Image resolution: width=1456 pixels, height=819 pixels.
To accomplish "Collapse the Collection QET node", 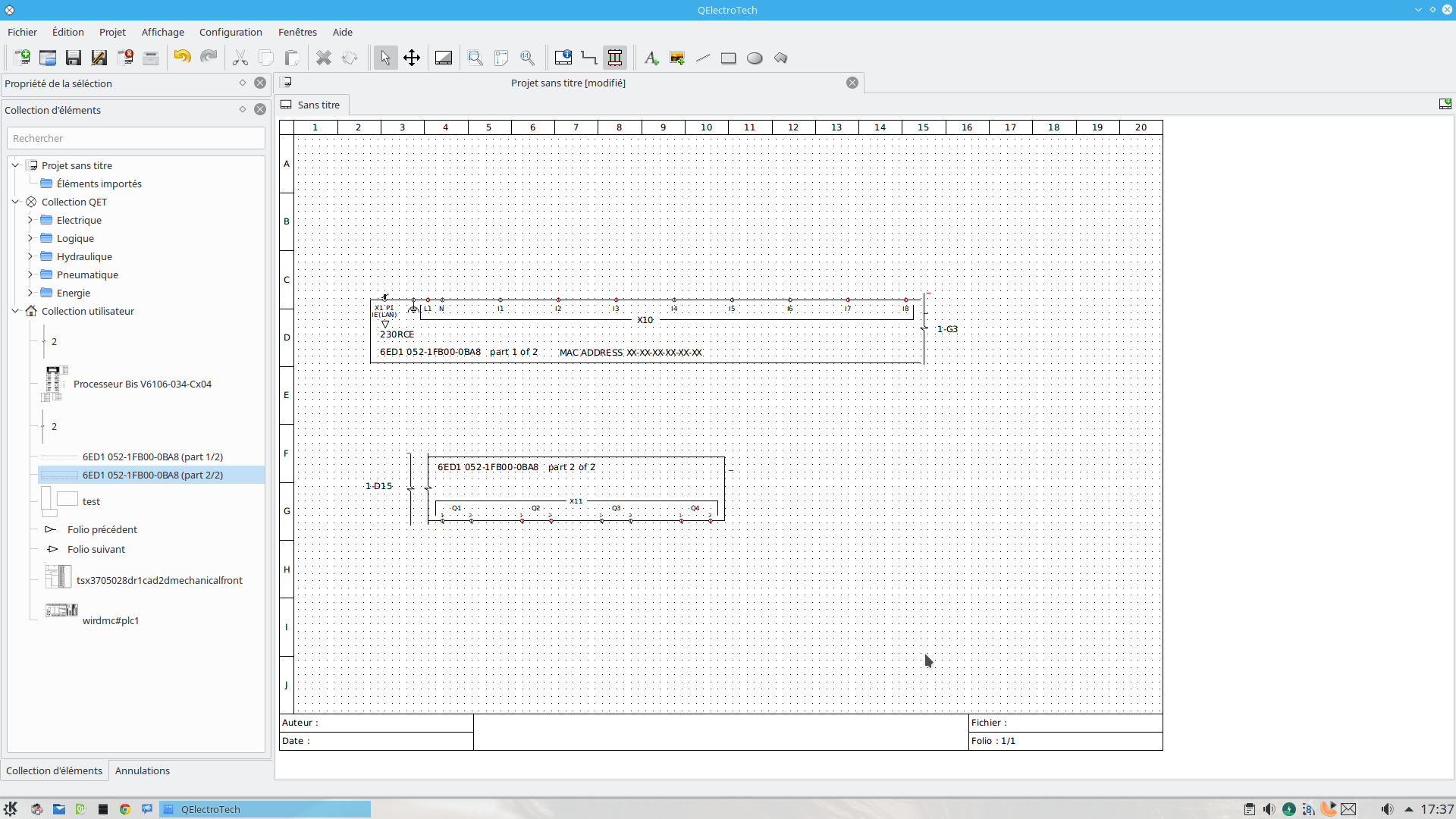I will click(x=15, y=202).
